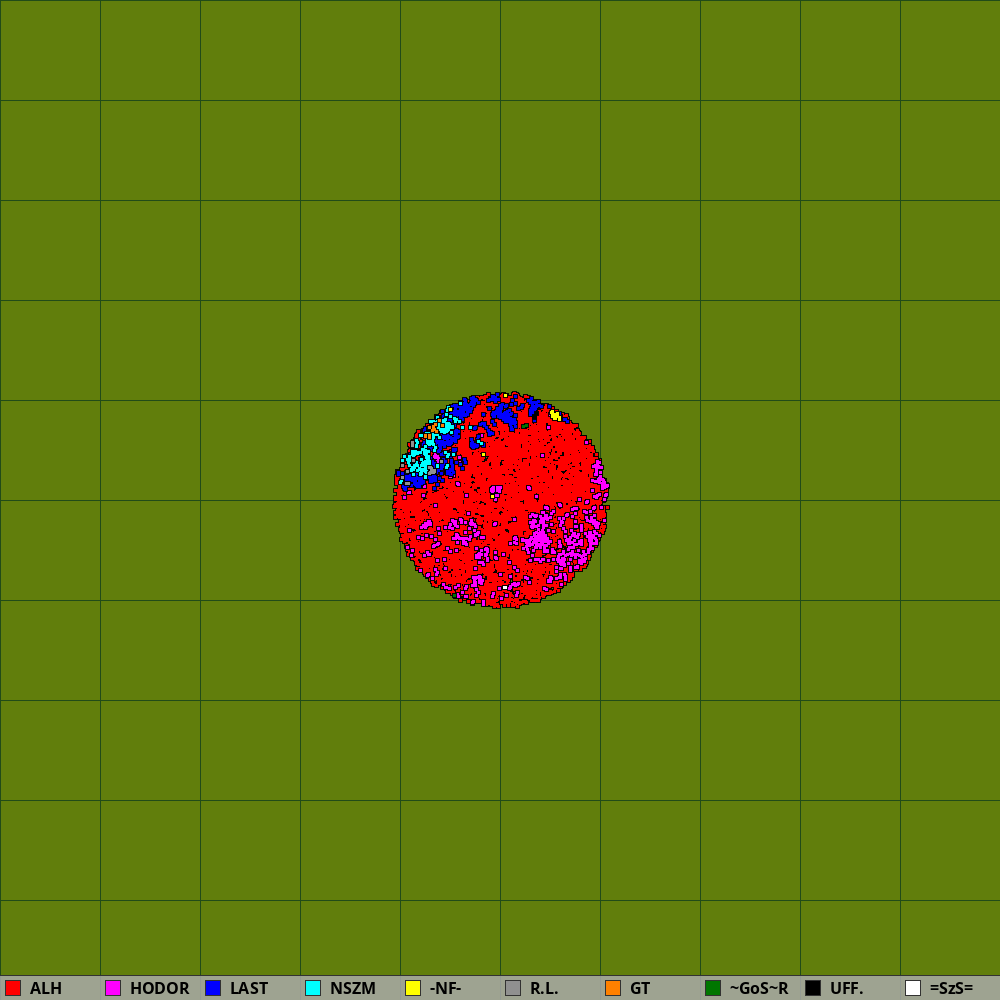Click the small green ~GoS~R village on map
The image size is (1000, 1000).
(x=525, y=426)
